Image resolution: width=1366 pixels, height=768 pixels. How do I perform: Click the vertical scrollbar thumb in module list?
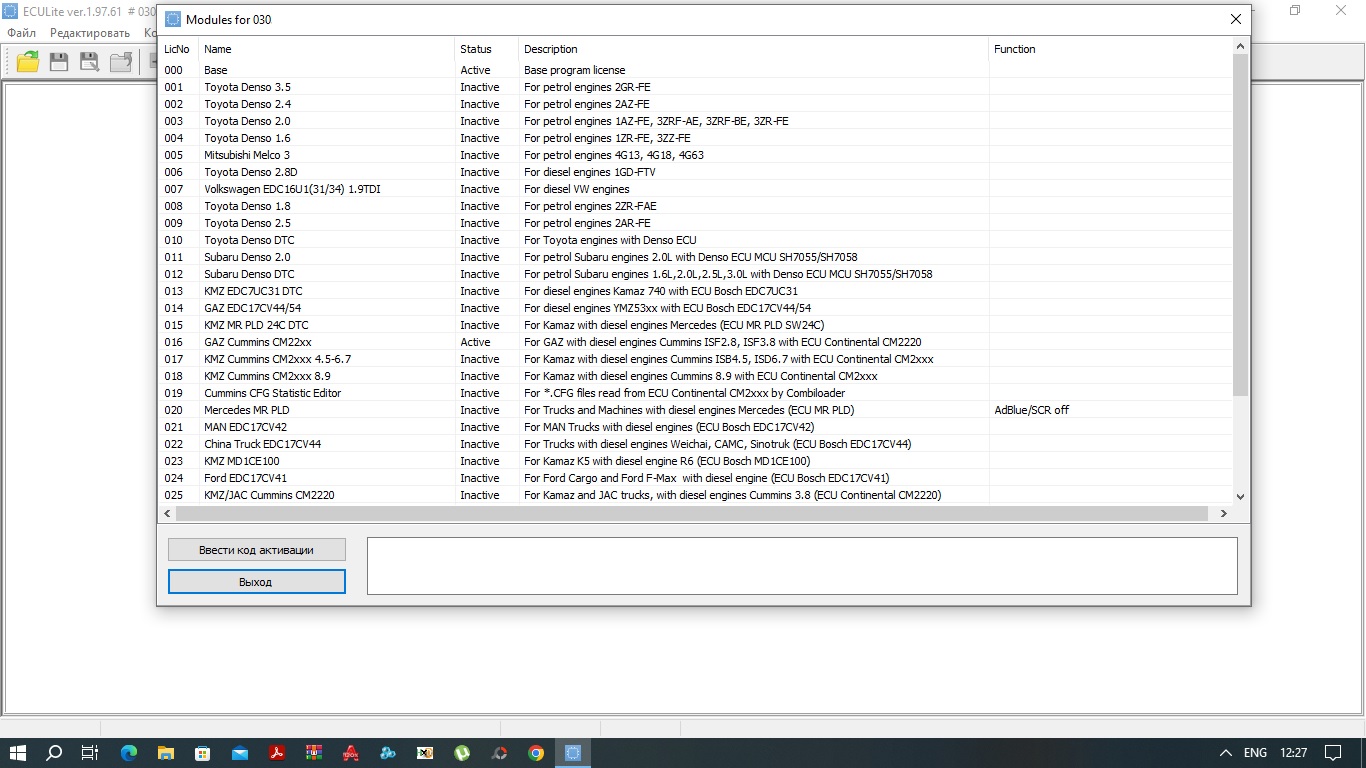(x=1240, y=225)
